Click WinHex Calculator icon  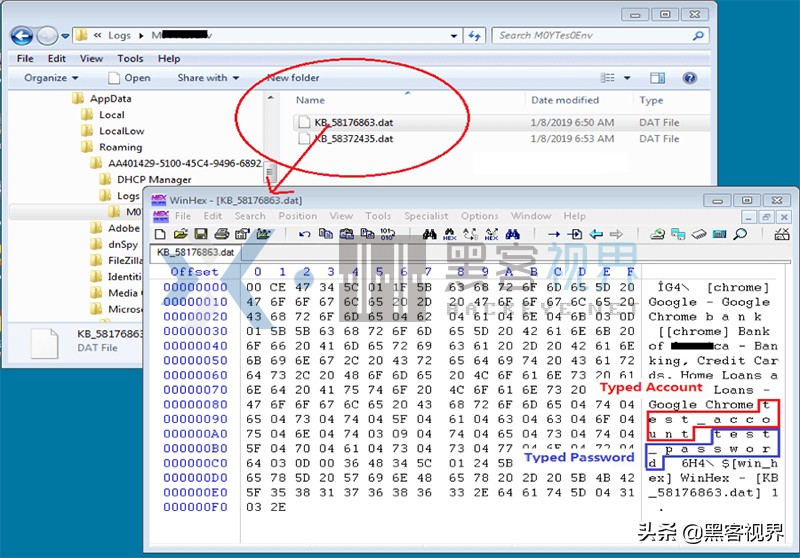[719, 234]
